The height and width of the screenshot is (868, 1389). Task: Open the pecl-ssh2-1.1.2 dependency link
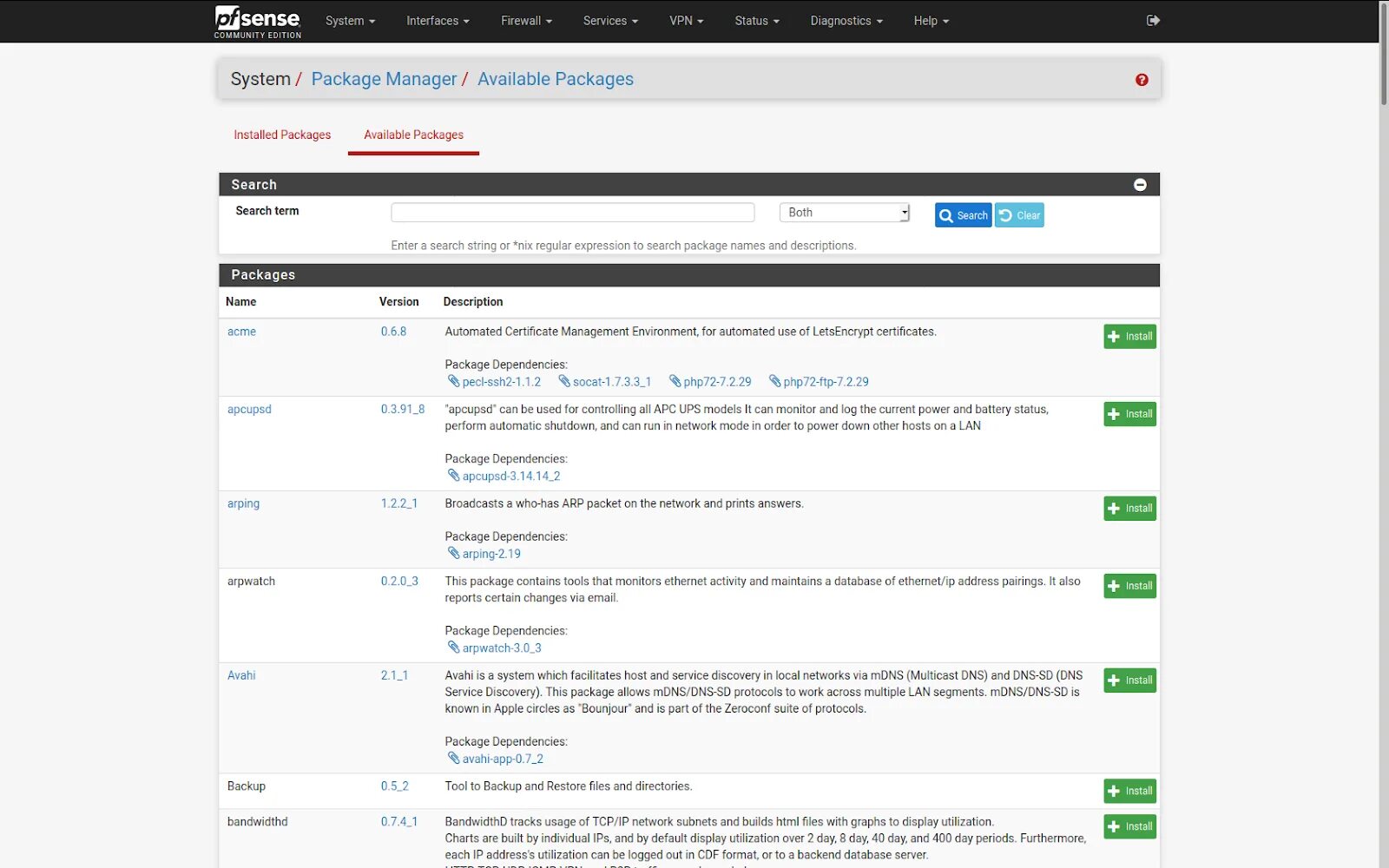tap(501, 382)
